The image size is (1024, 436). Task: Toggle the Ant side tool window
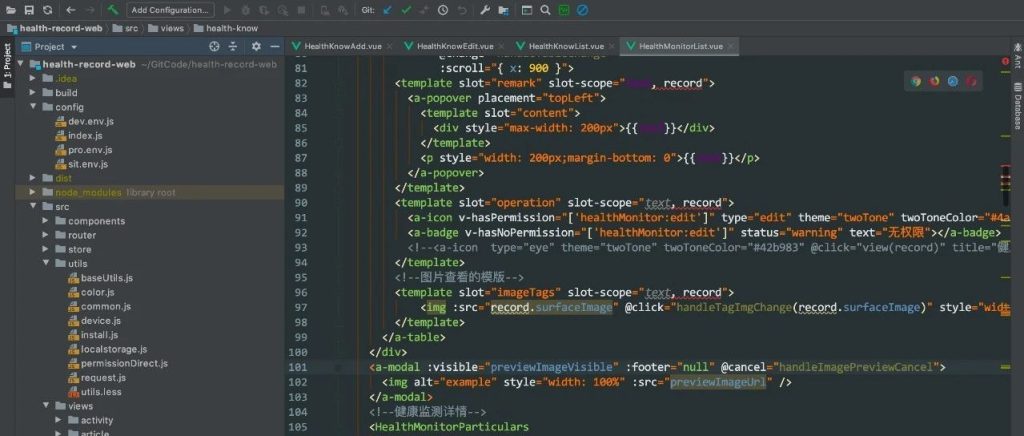coord(1016,56)
